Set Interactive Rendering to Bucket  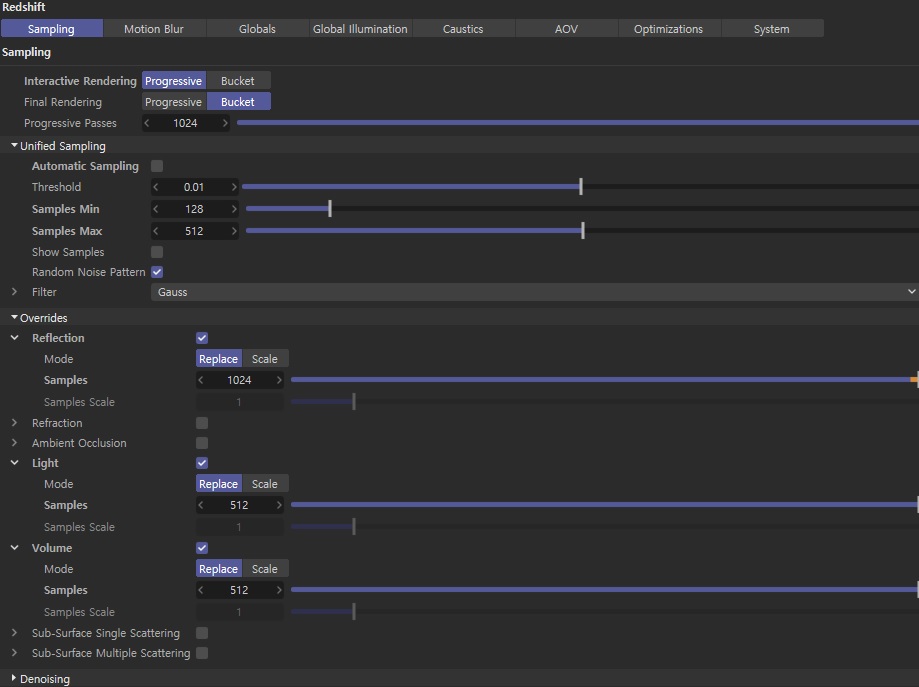[x=238, y=81]
